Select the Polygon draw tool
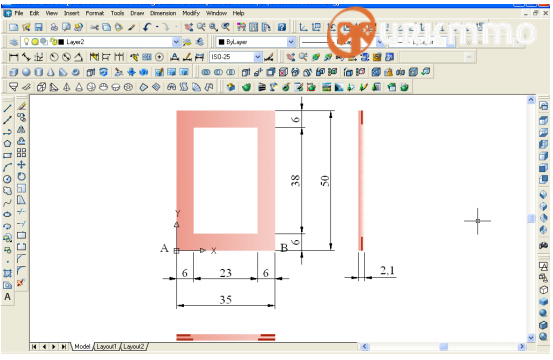Screen dimensions: 553x360 (x=7, y=144)
